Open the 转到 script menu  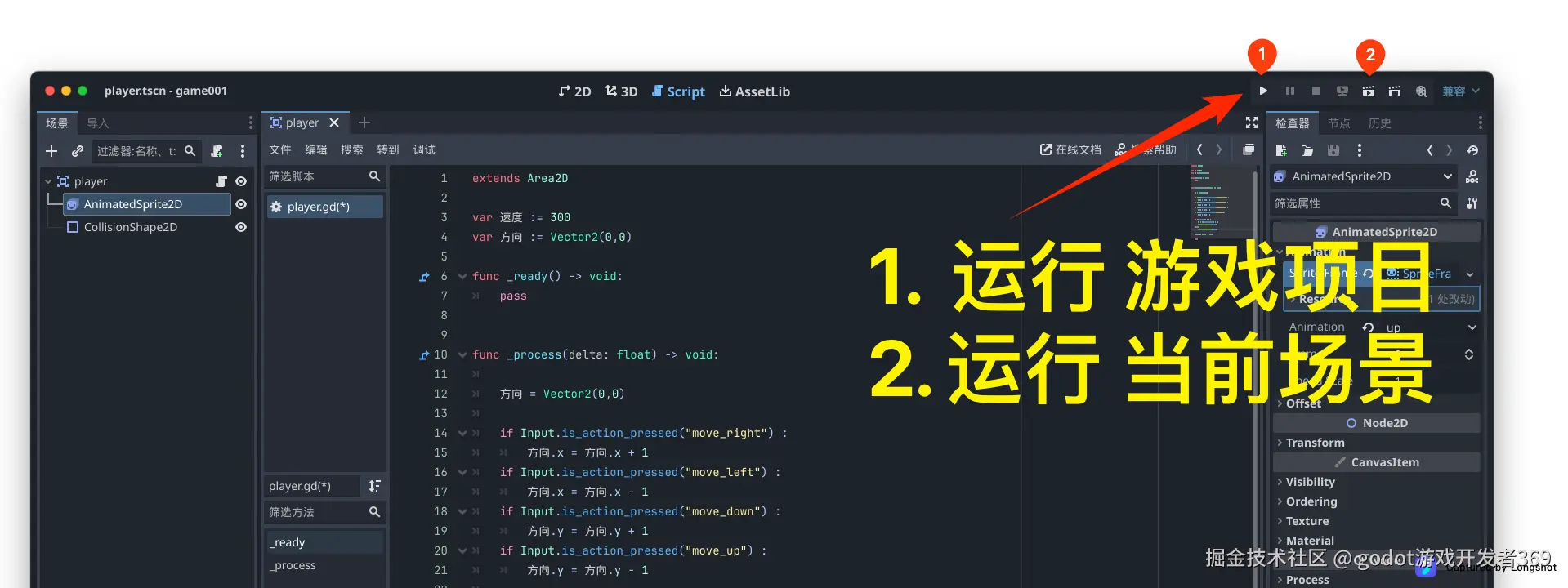388,149
